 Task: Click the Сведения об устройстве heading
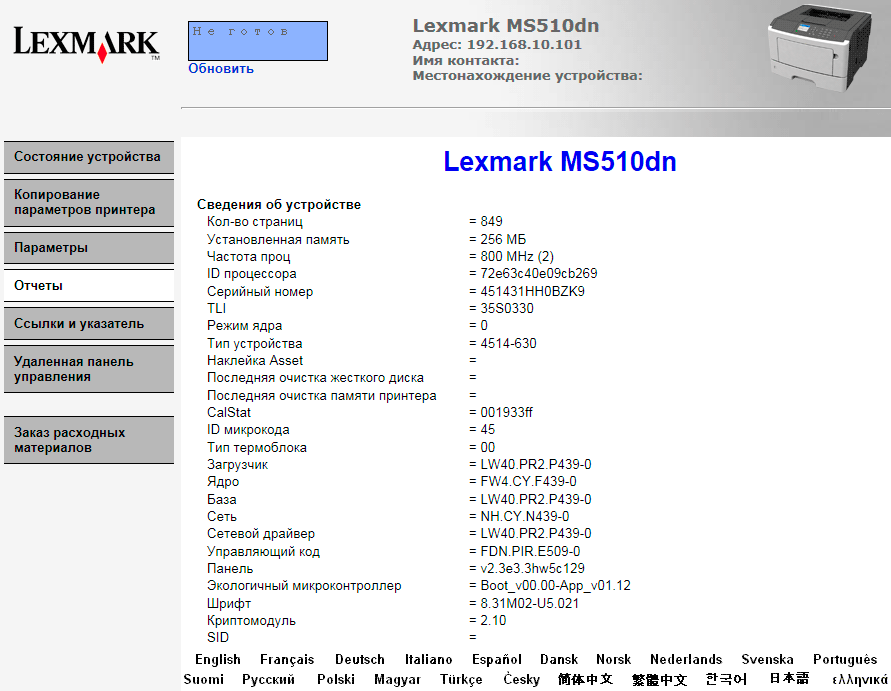point(279,205)
